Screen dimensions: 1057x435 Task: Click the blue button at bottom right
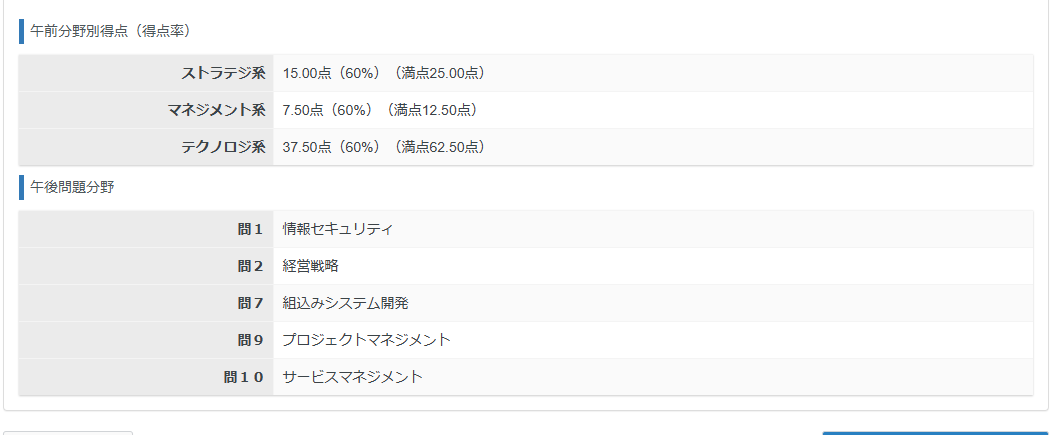click(934, 433)
